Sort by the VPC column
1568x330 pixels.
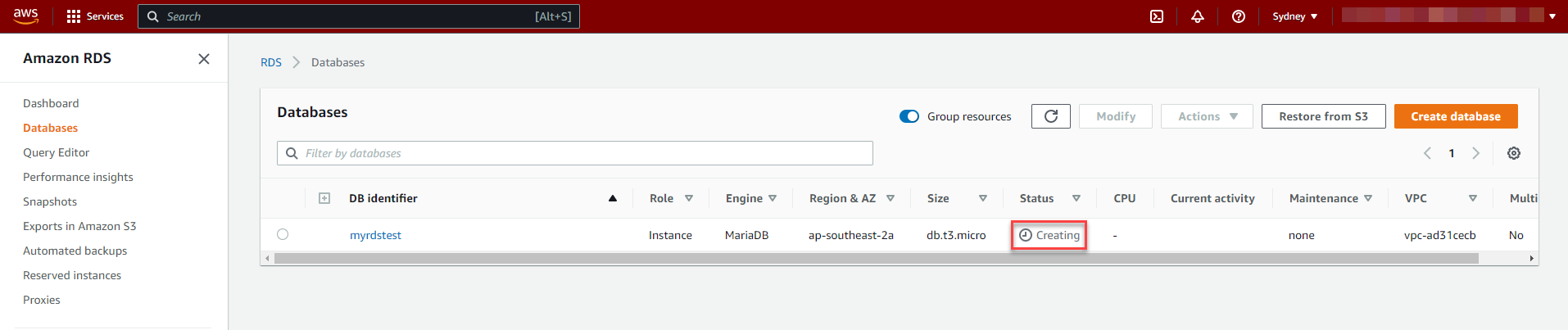click(x=1473, y=198)
